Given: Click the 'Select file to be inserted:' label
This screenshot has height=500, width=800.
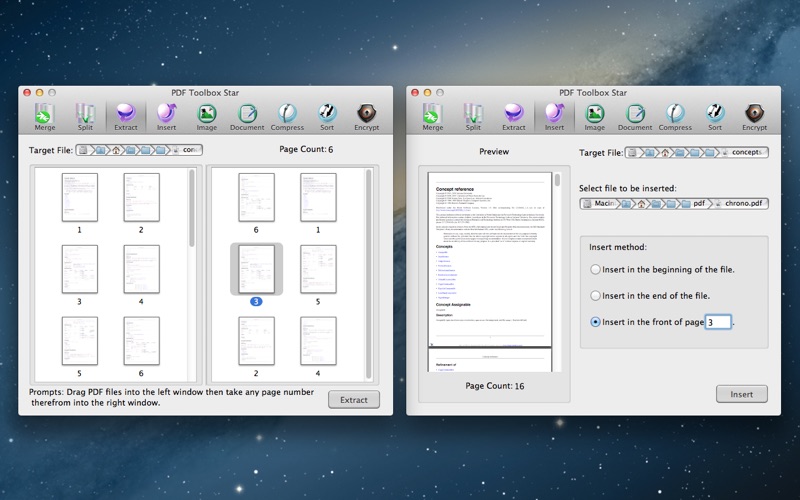Looking at the screenshot, I should (628, 188).
